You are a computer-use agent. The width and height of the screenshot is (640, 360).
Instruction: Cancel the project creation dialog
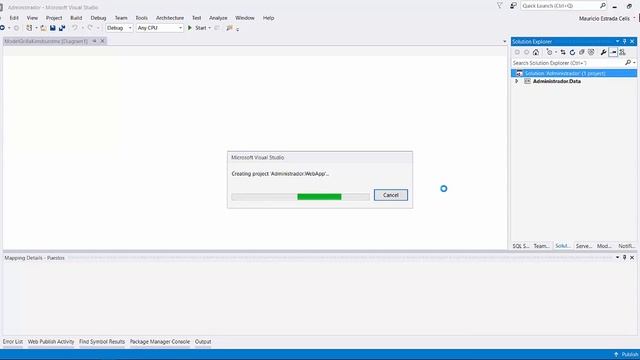391,195
